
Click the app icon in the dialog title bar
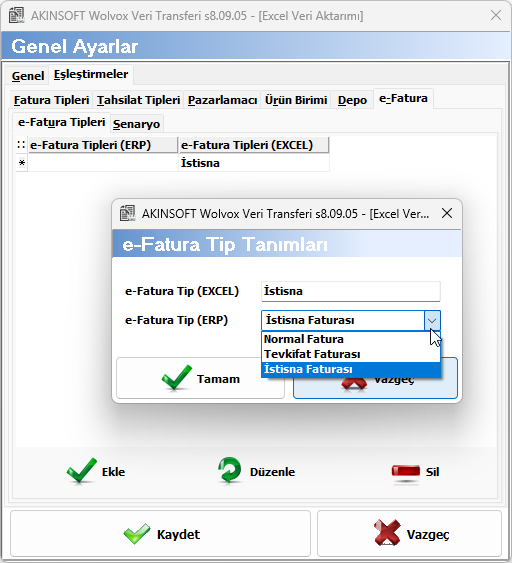127,213
